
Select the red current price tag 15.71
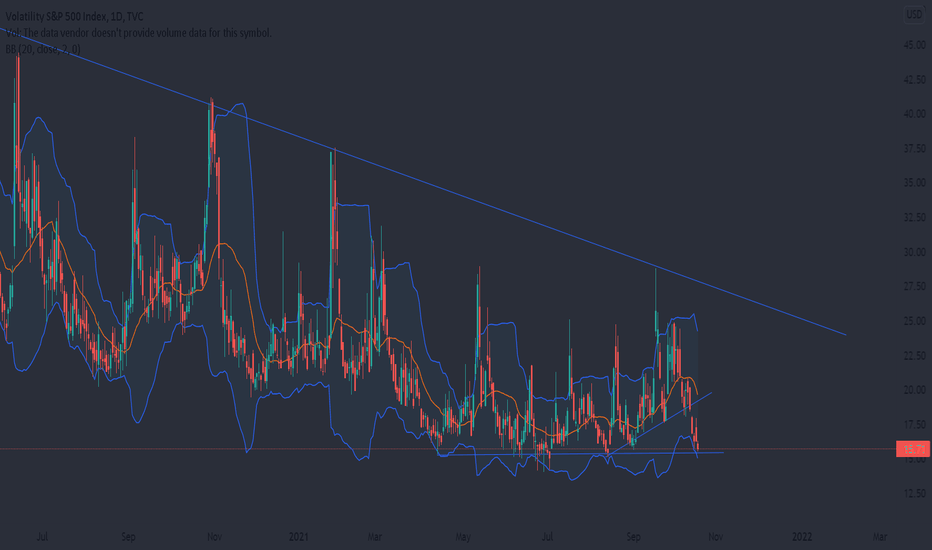[x=912, y=449]
